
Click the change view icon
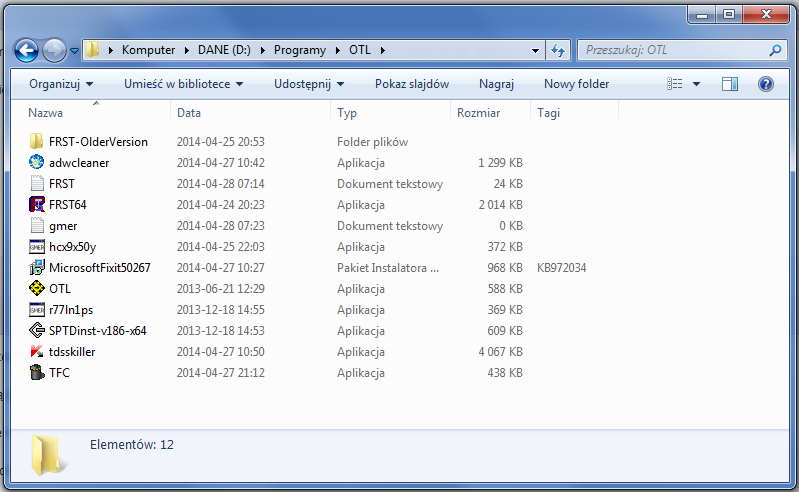(x=675, y=84)
